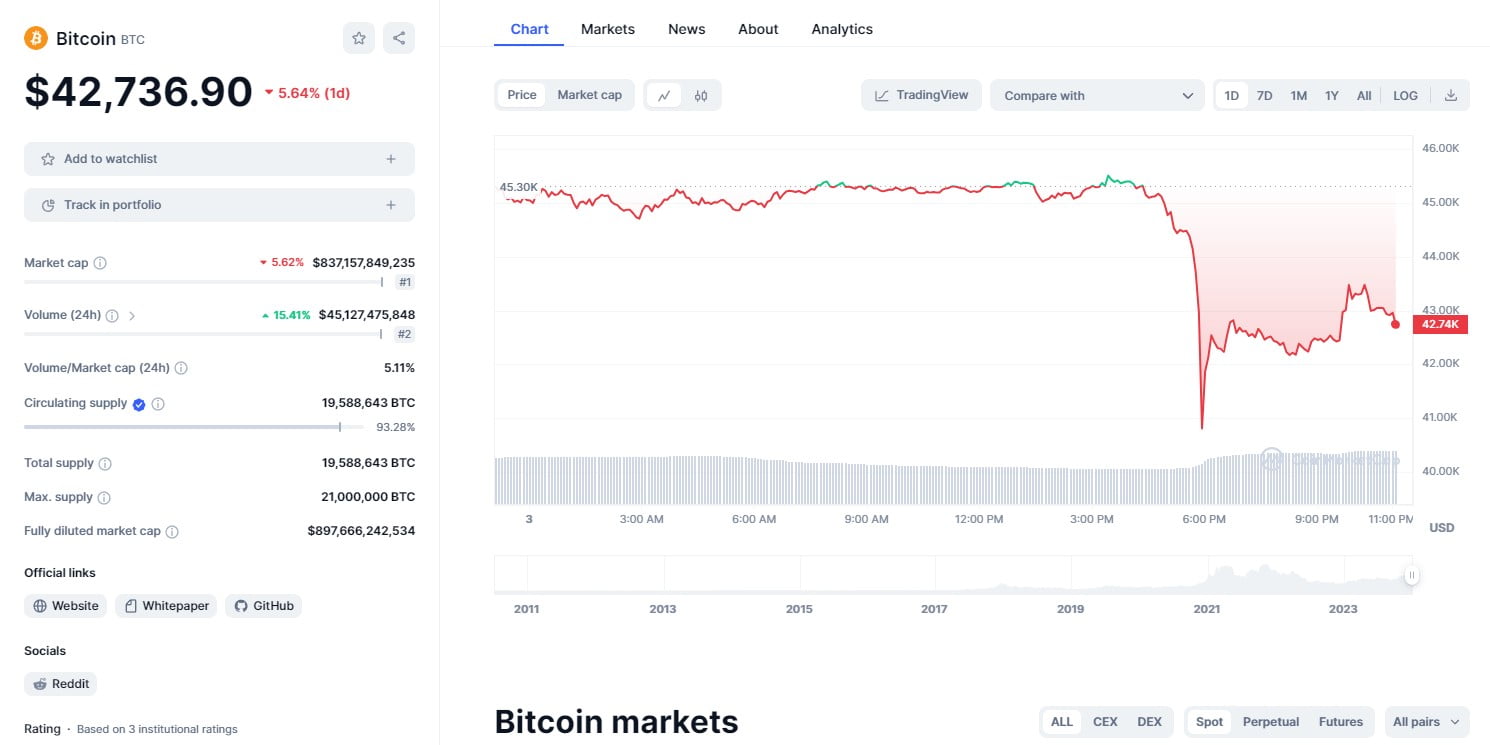Select the Market cap chart toggle
The image size is (1490, 745).
coord(589,95)
